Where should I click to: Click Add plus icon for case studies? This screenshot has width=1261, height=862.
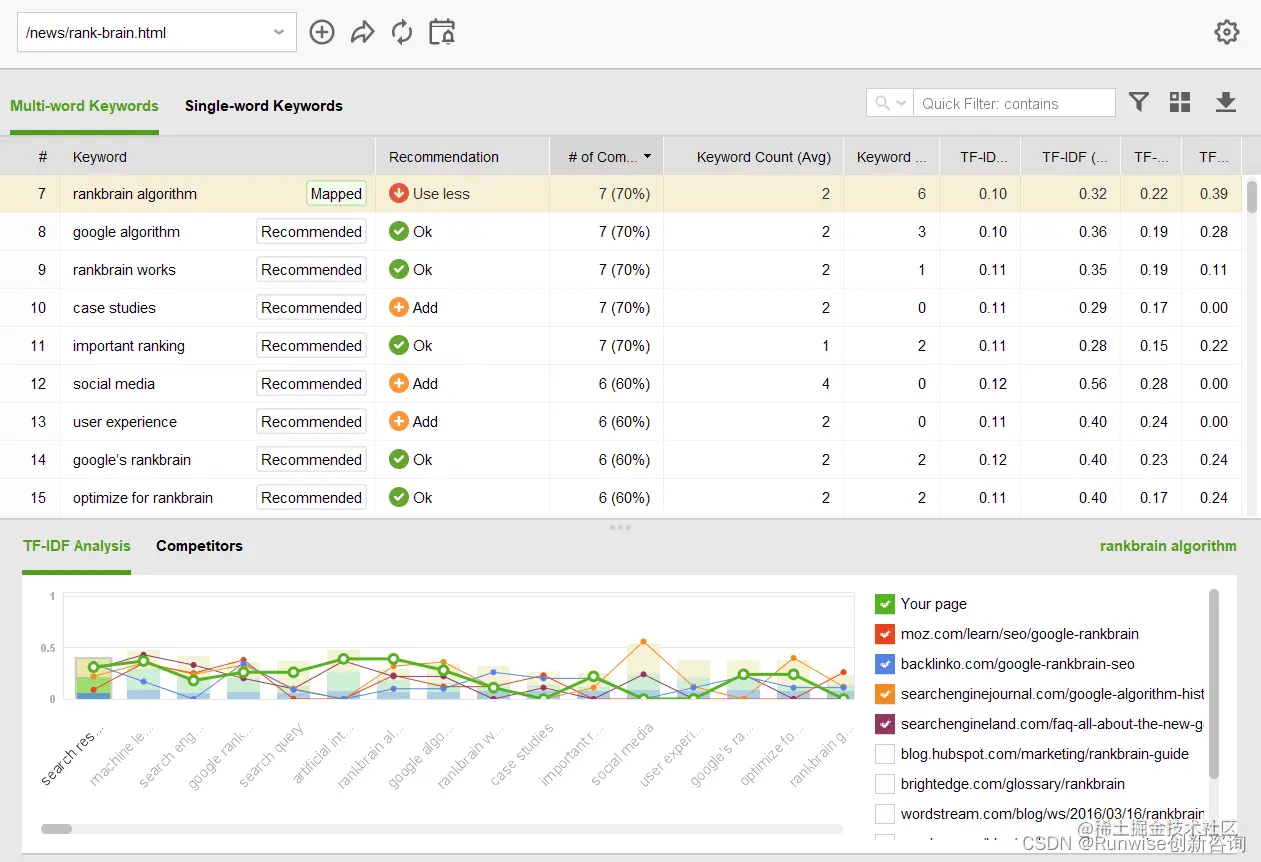tap(399, 308)
